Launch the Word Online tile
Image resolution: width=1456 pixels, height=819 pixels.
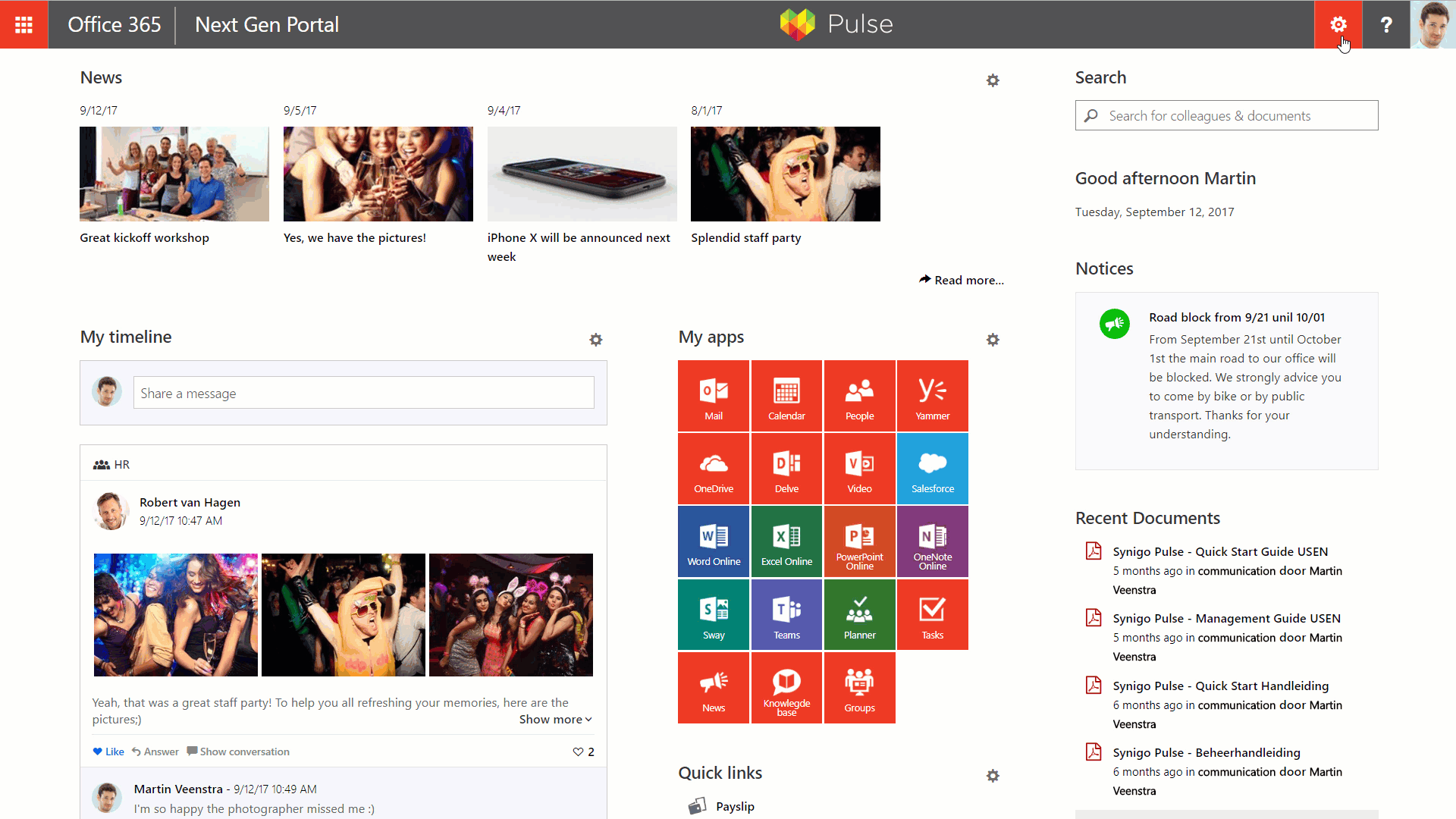714,541
